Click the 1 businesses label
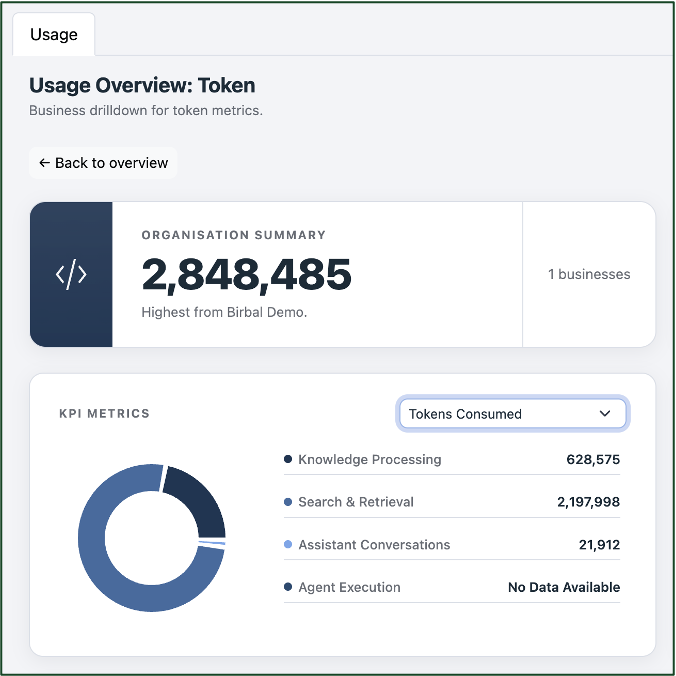Viewport: 676px width, 676px height. [589, 274]
